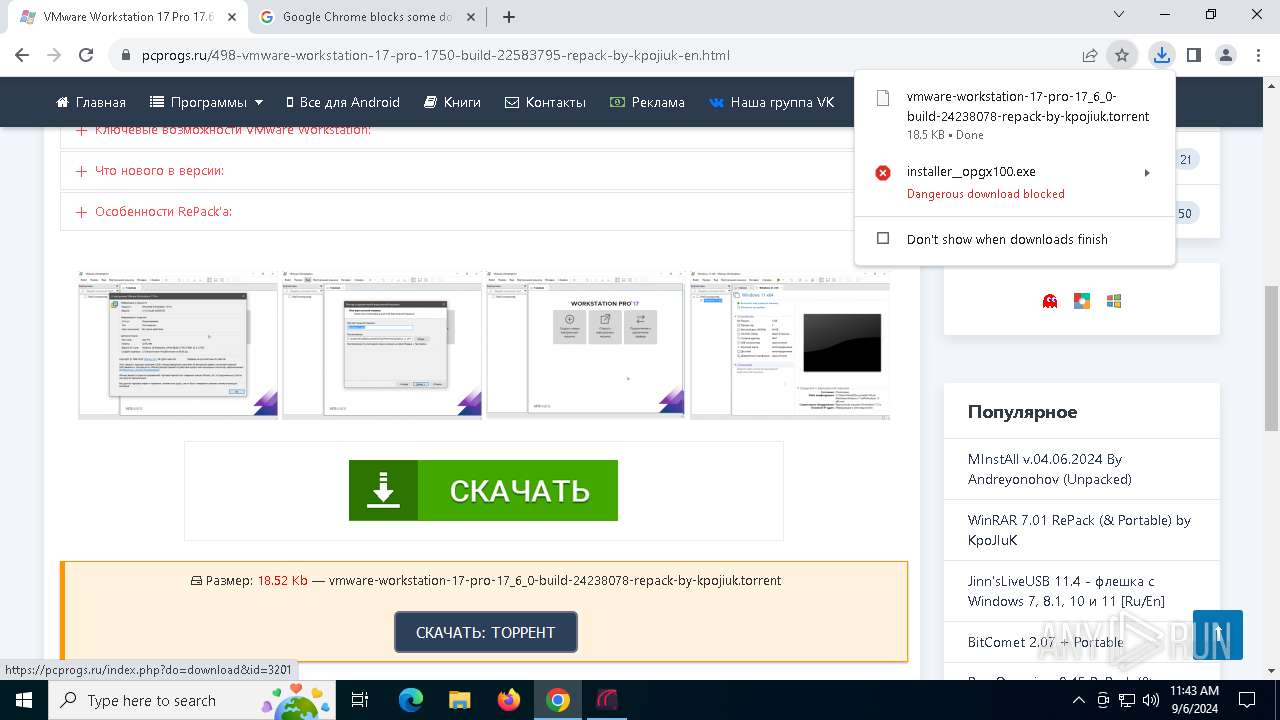Open Главная in site navigation
The height and width of the screenshot is (720, 1280).
click(x=91, y=102)
